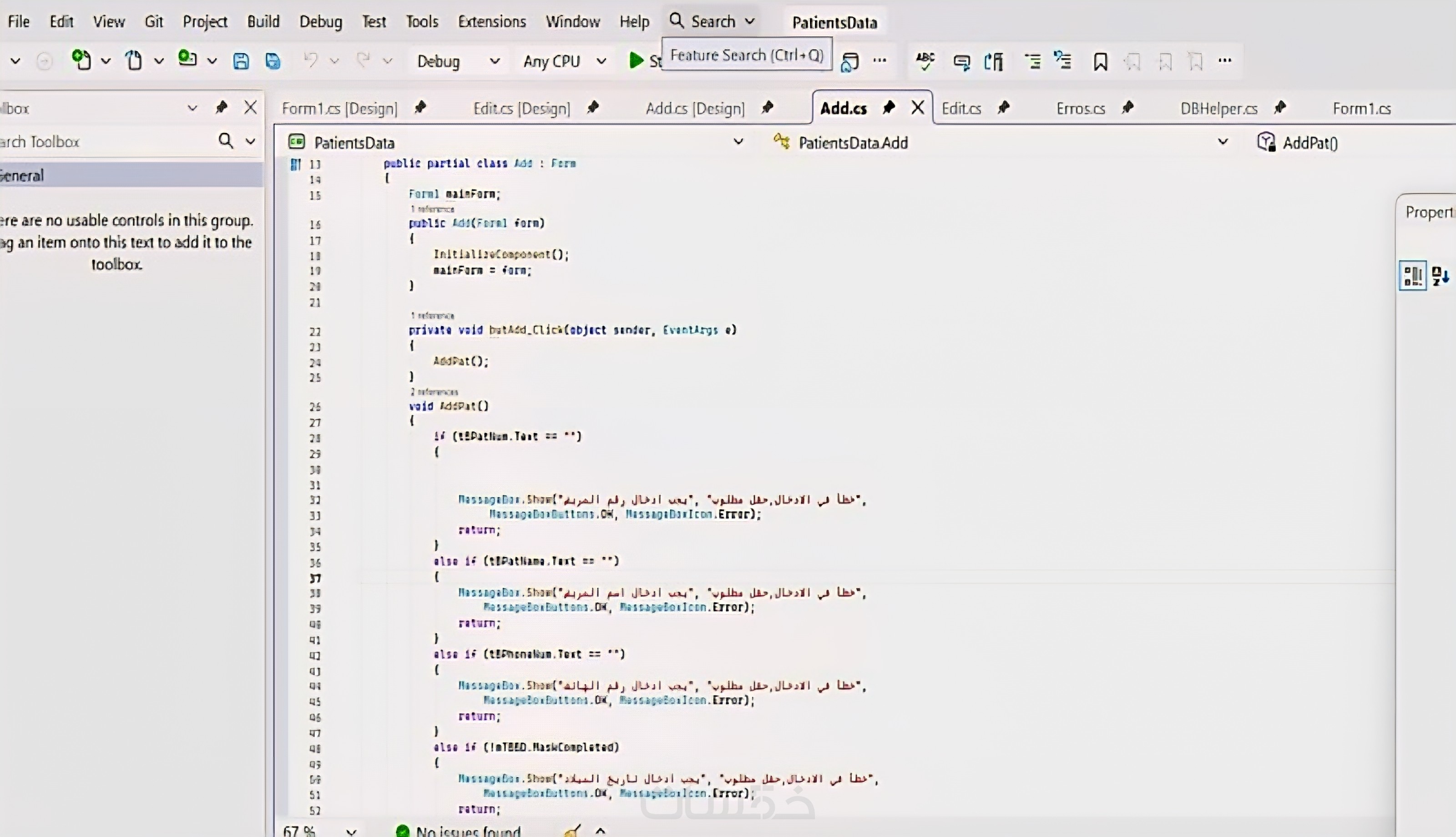
Task: Click the bookmark toggle icon in toolbar
Action: pyautogui.click(x=1100, y=61)
